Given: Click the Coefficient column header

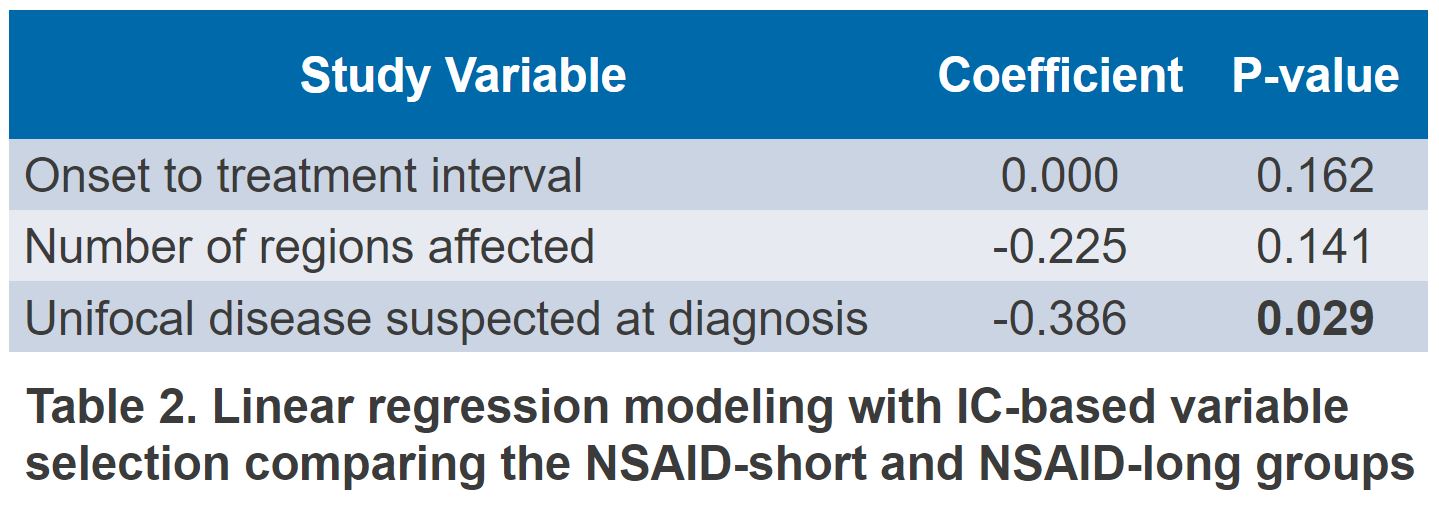Looking at the screenshot, I should 1060,76.
